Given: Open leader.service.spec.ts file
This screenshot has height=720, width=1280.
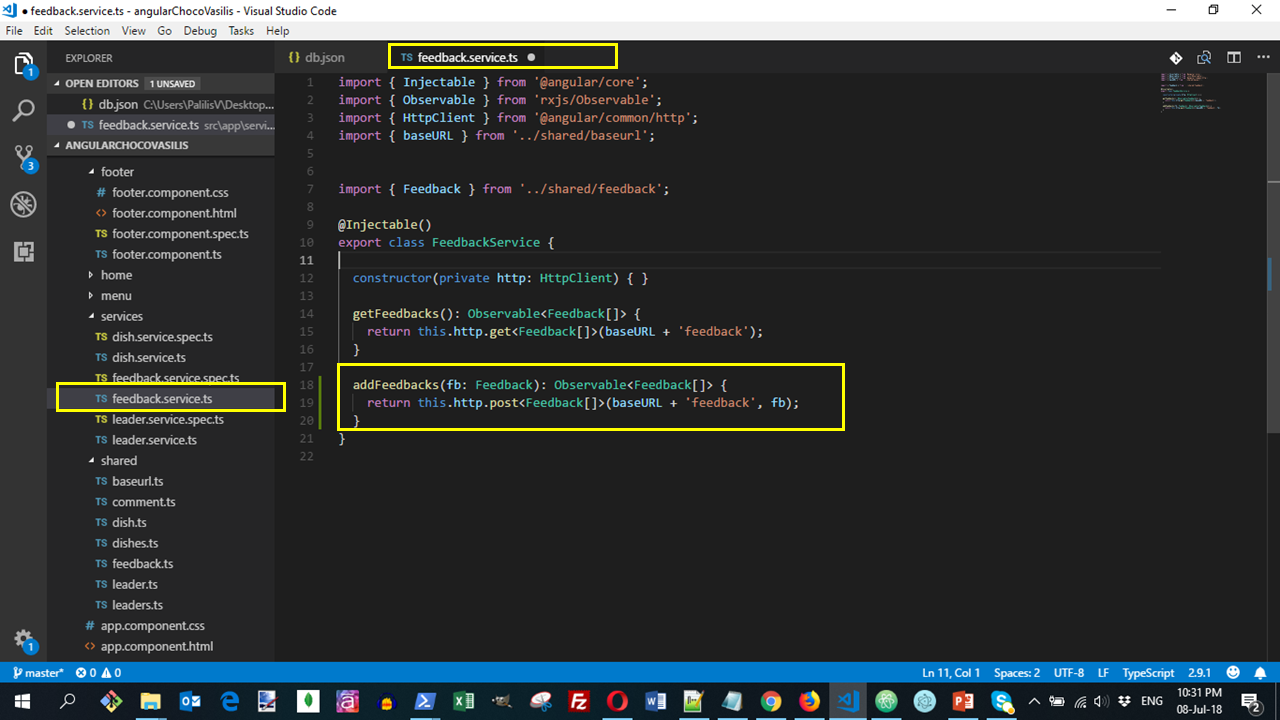Looking at the screenshot, I should (168, 419).
